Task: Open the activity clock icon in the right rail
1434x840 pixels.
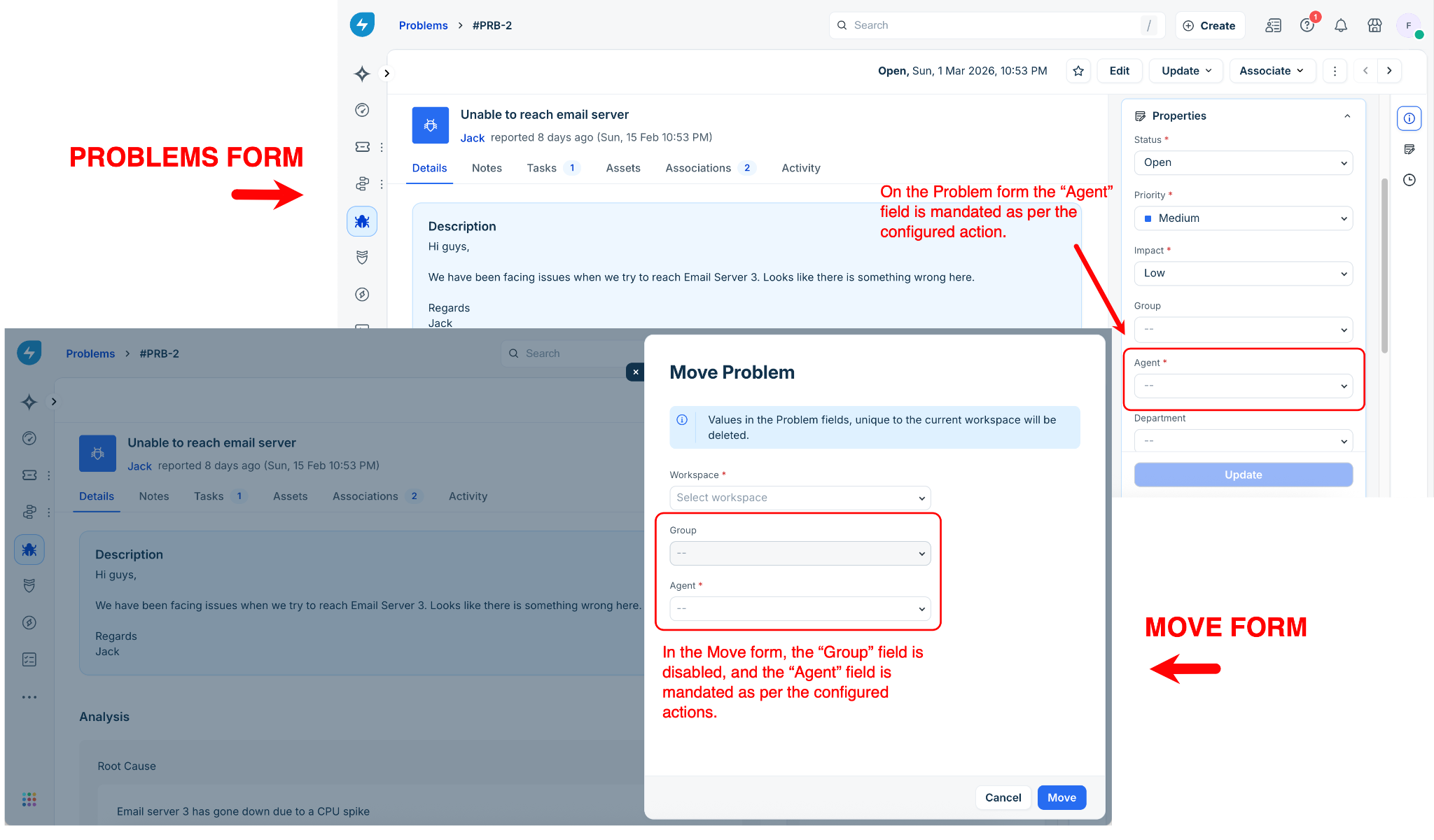Action: [1409, 181]
